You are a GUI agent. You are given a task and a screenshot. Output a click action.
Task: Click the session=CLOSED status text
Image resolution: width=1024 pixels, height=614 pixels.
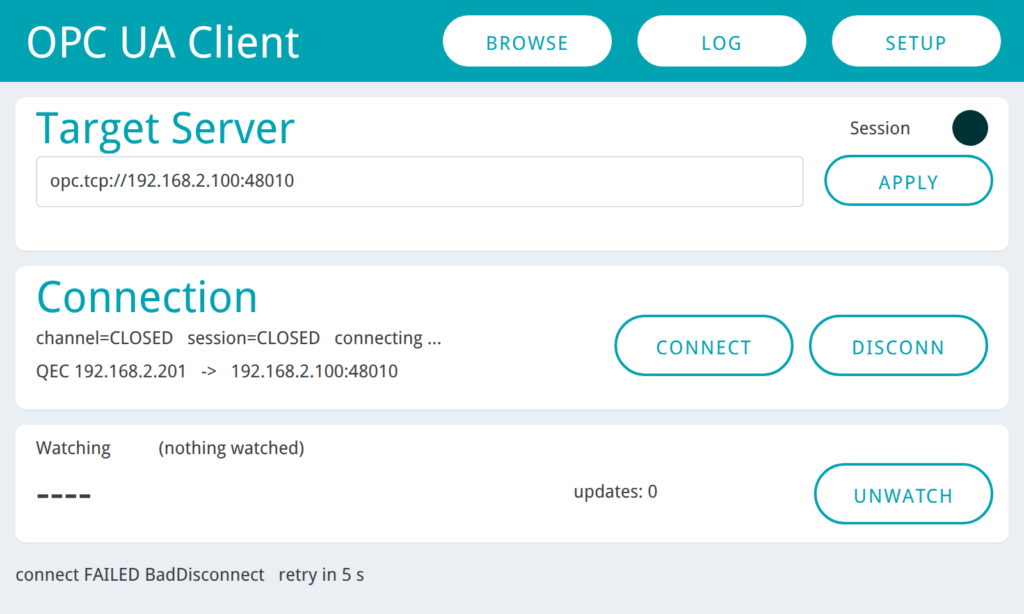(x=253, y=338)
